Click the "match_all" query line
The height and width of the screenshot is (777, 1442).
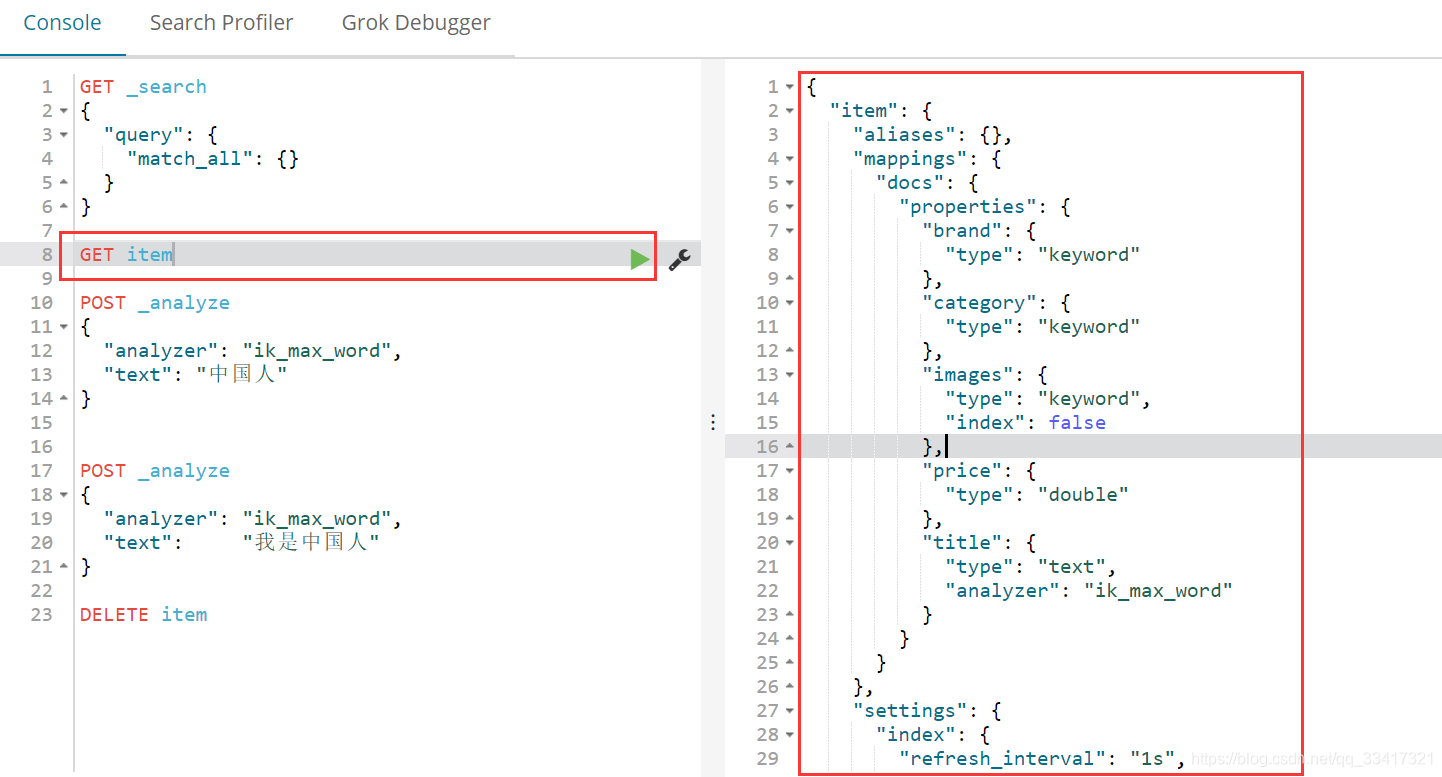(x=212, y=159)
